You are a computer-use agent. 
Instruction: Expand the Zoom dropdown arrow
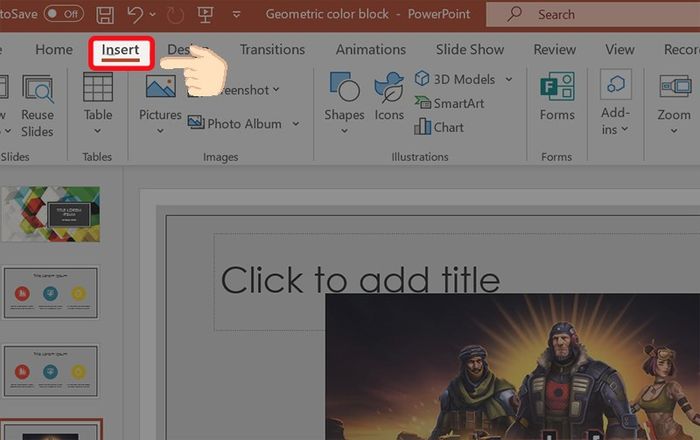(x=674, y=131)
